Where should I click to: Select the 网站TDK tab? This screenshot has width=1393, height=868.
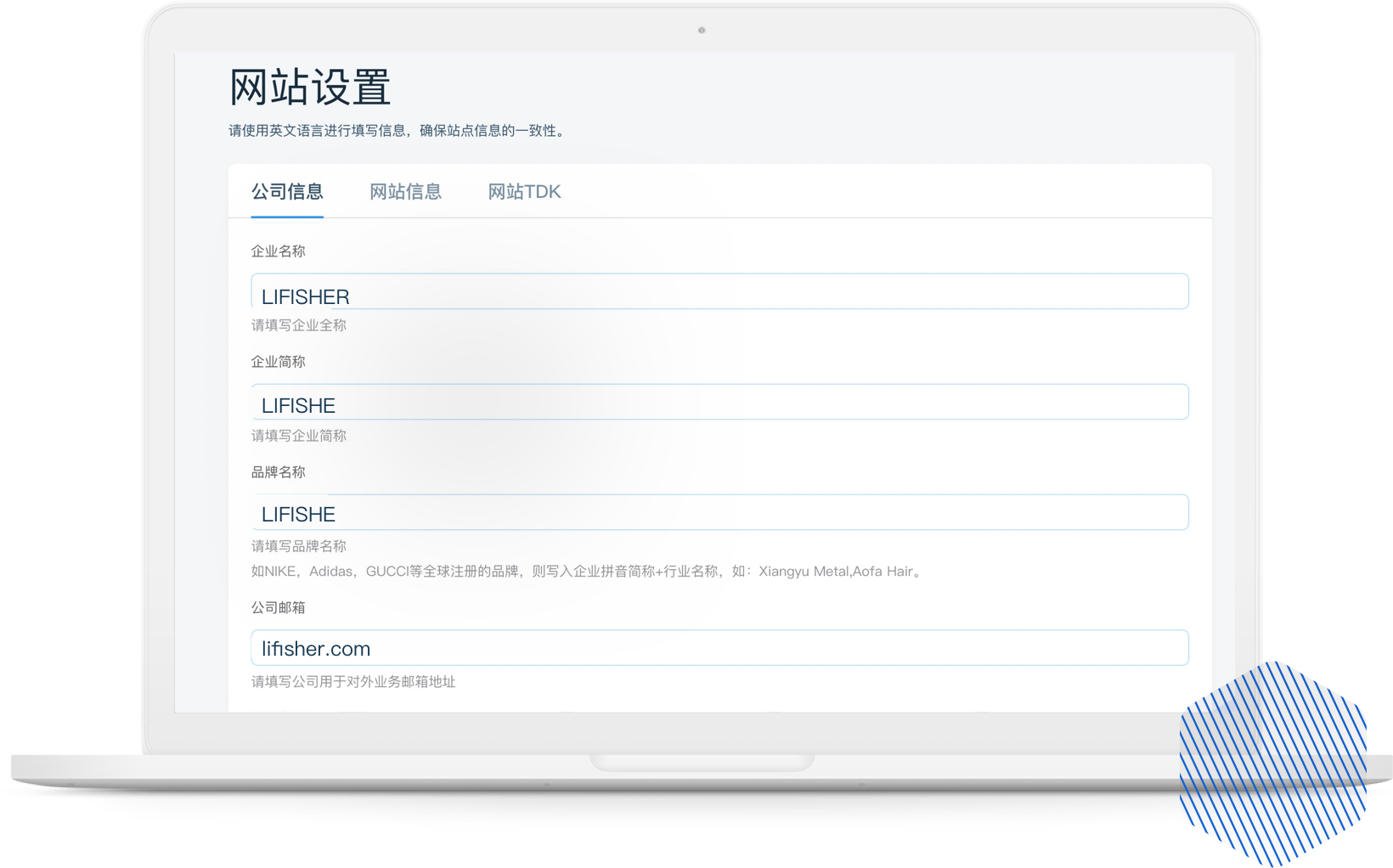[524, 192]
